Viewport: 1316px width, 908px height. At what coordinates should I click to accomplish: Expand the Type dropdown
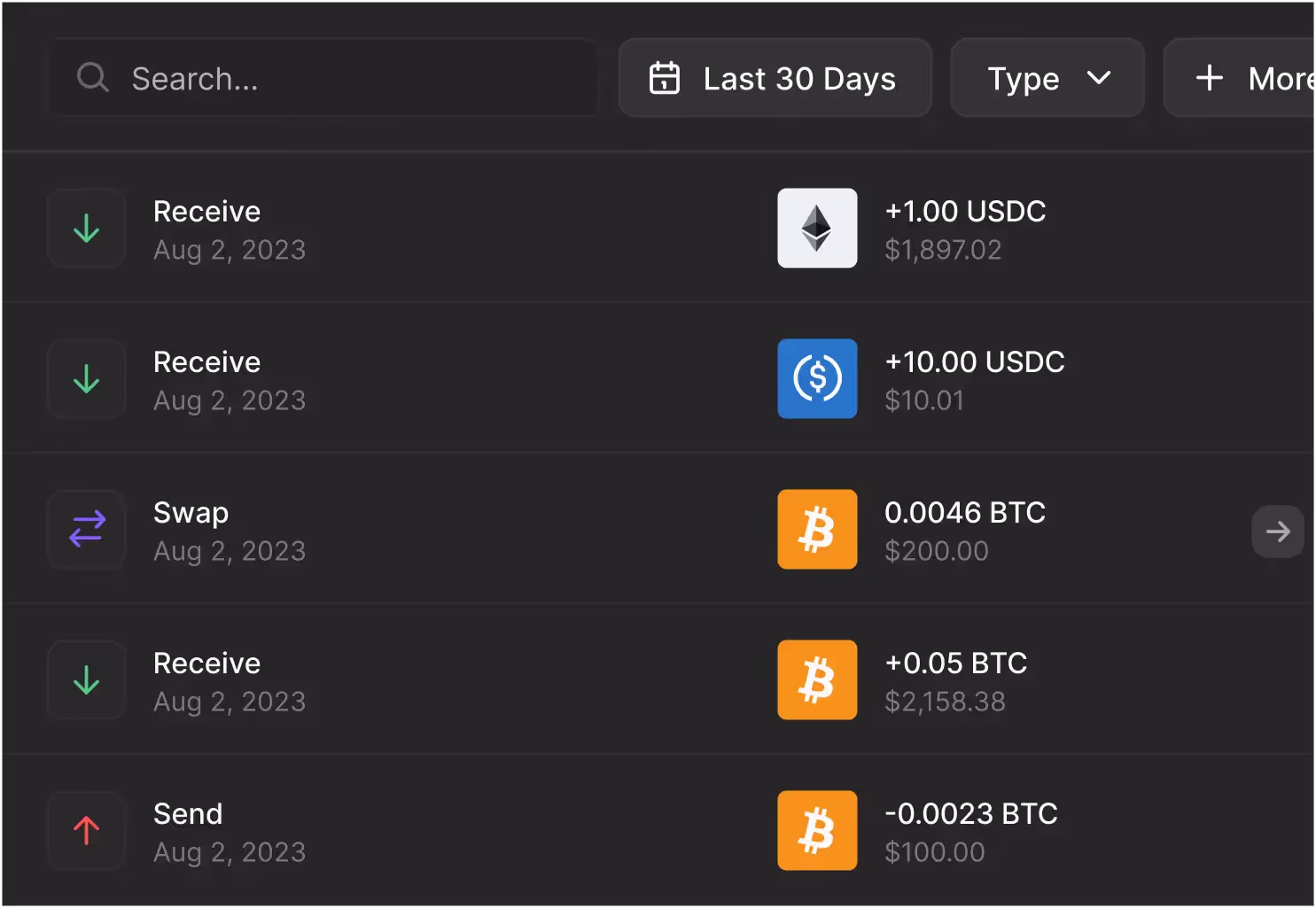pos(1047,79)
